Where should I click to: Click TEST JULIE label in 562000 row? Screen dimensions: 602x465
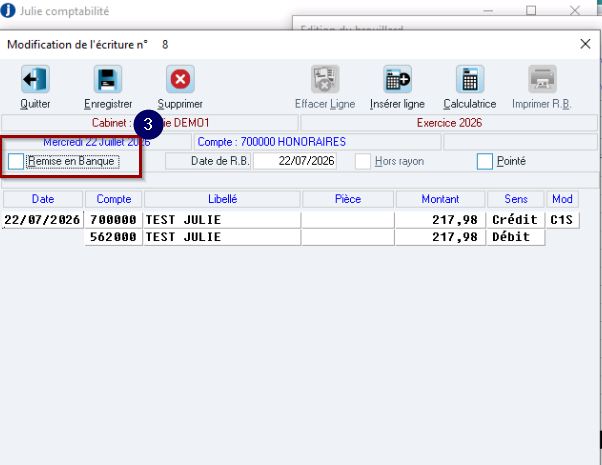[x=222, y=237]
